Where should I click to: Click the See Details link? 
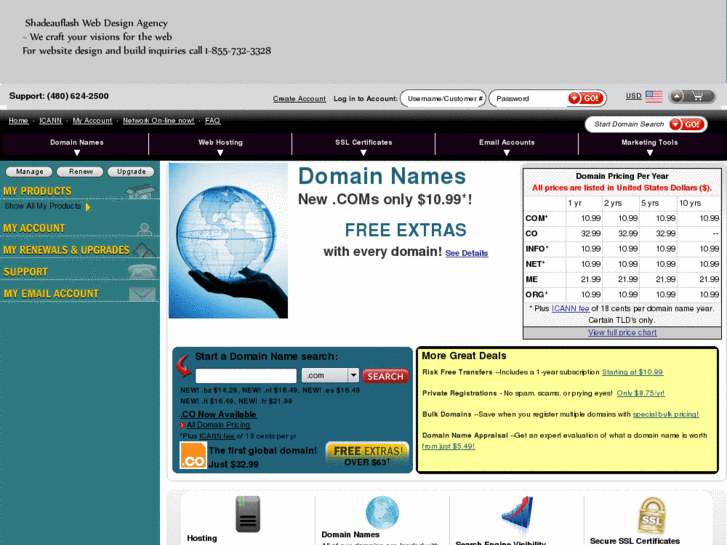click(466, 253)
